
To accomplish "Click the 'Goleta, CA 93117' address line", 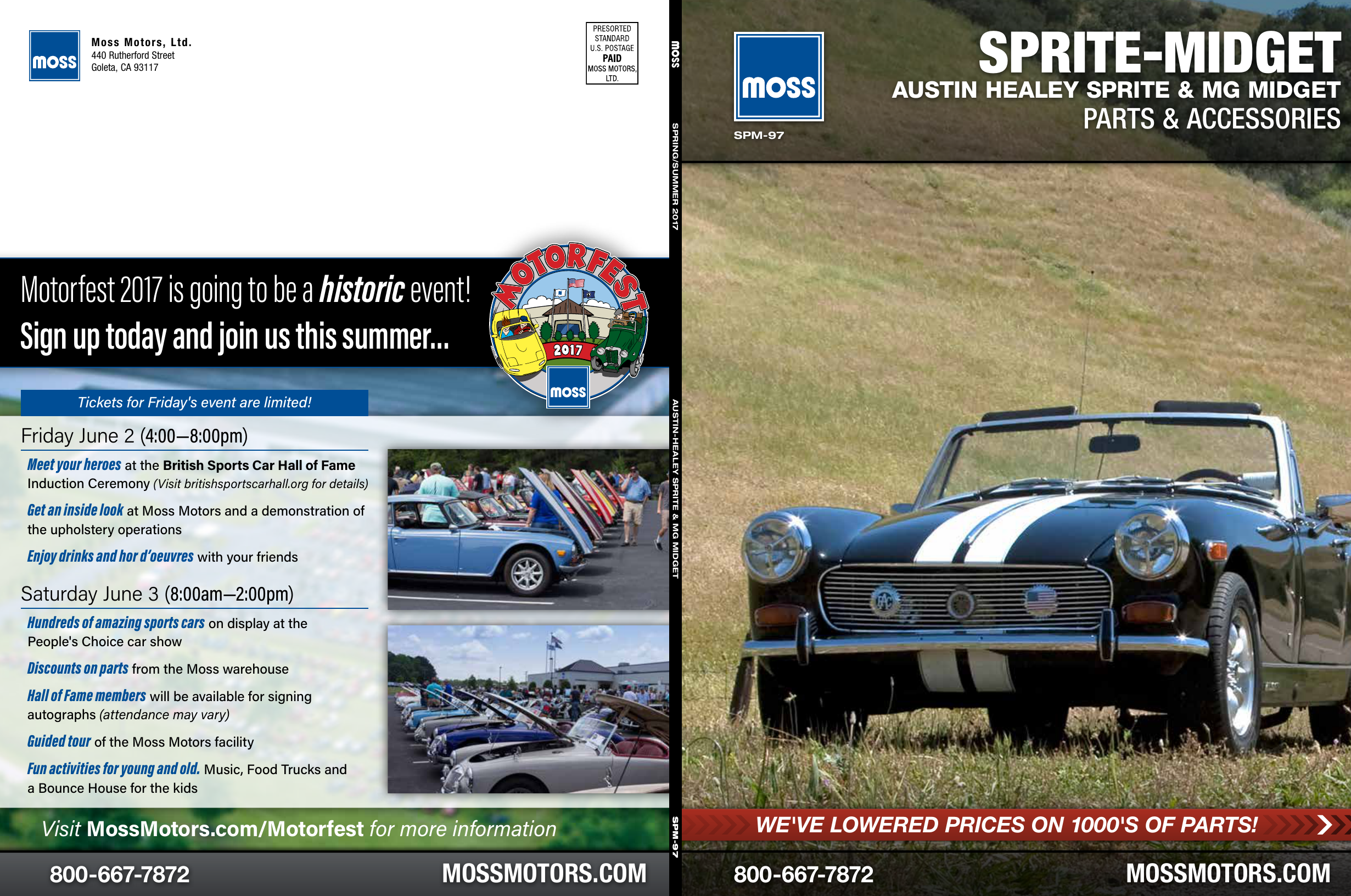I will 125,68.
